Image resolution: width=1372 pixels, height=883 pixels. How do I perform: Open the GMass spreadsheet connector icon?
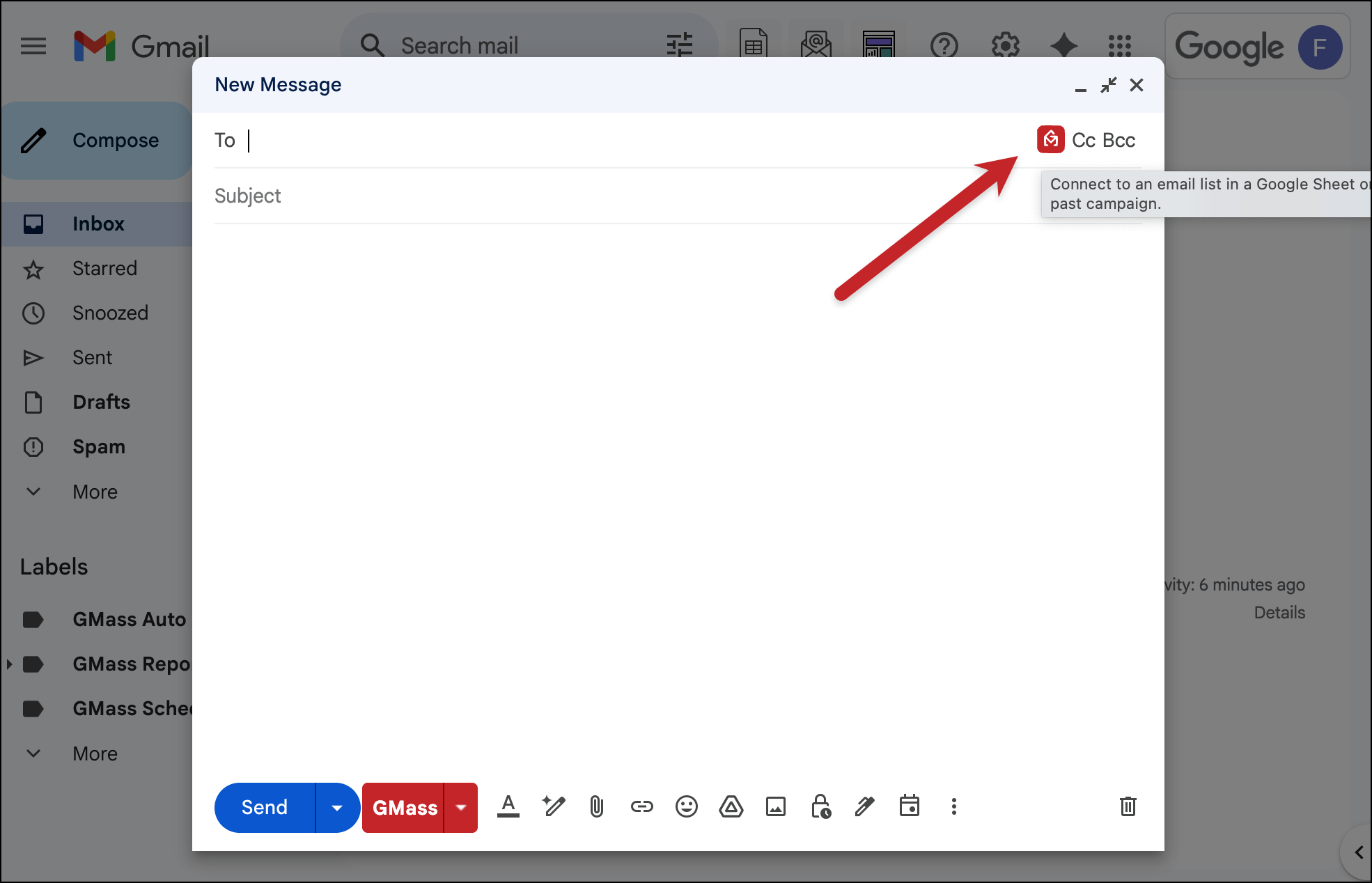pos(1050,139)
